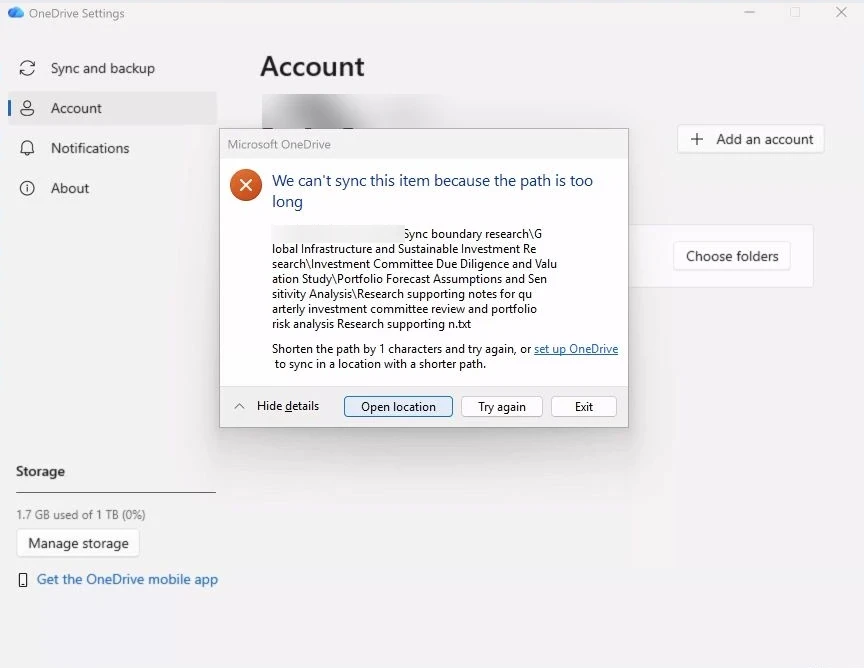The height and width of the screenshot is (668, 864).
Task: Close the OneDrive Settings window
Action: pos(841,12)
